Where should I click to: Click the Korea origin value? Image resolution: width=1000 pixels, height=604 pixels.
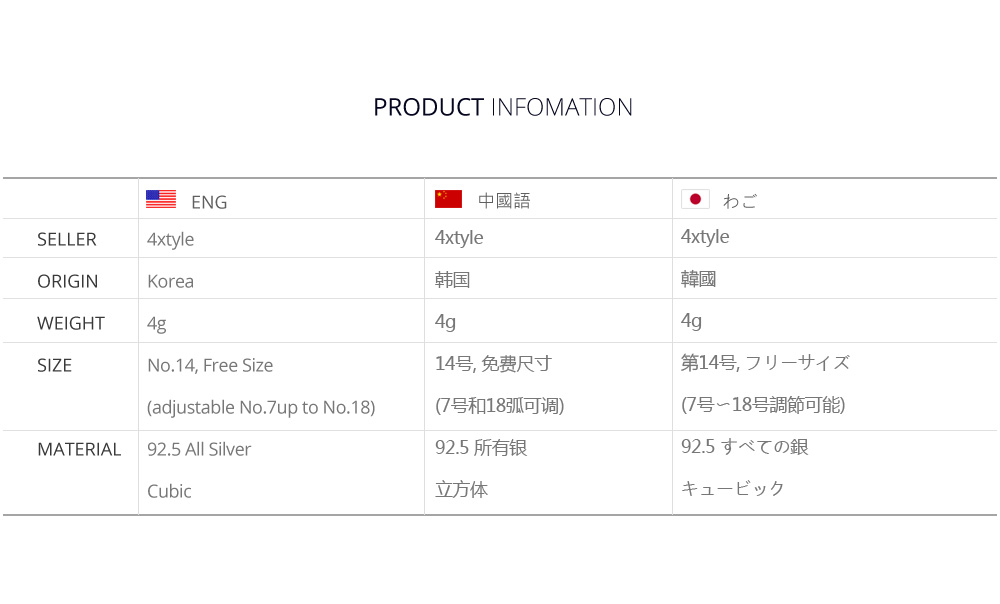(170, 281)
